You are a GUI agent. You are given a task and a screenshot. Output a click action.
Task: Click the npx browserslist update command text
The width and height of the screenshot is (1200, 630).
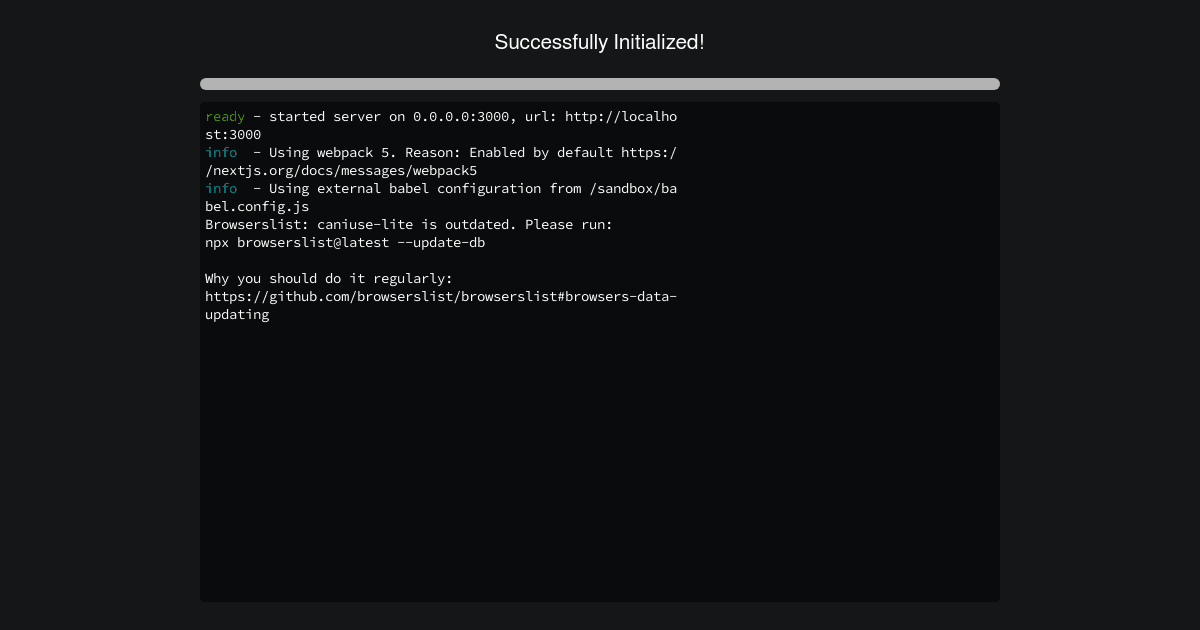[345, 242]
